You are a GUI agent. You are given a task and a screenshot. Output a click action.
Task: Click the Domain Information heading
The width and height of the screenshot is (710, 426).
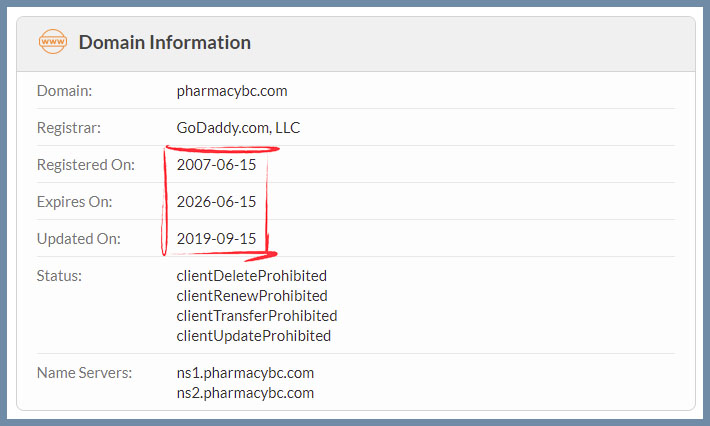(165, 43)
